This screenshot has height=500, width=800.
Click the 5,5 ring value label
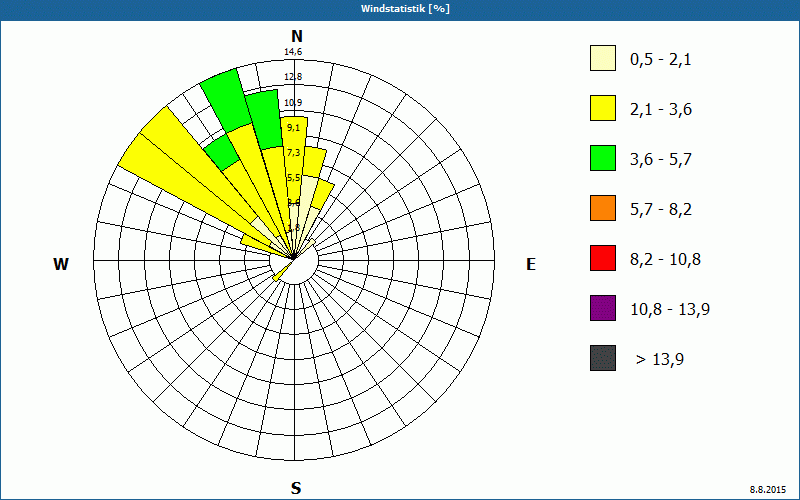(293, 178)
